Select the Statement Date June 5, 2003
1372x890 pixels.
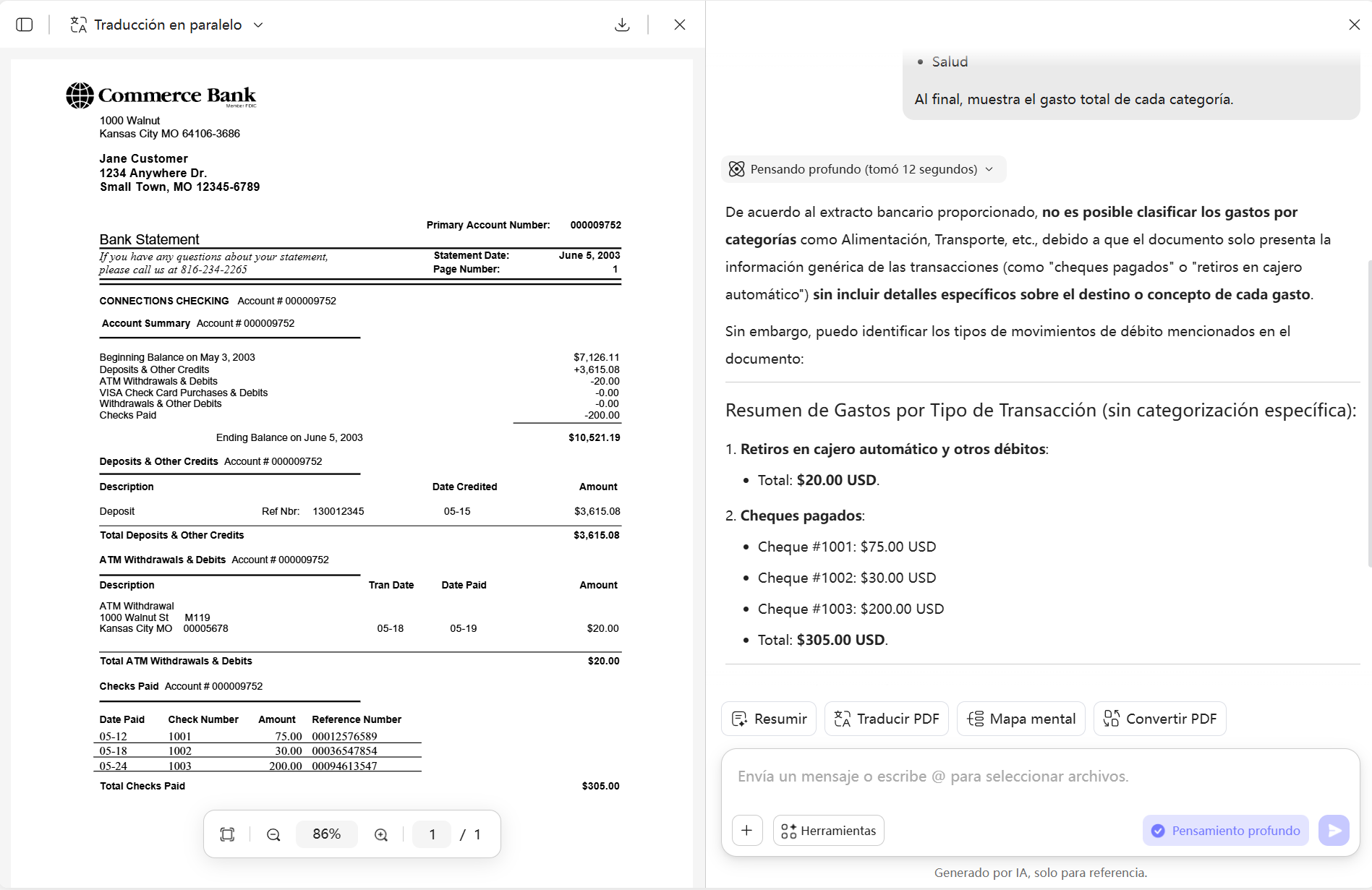[589, 255]
